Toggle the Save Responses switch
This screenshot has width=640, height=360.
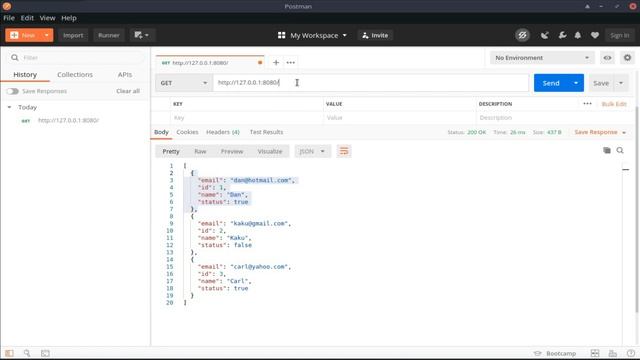12,91
